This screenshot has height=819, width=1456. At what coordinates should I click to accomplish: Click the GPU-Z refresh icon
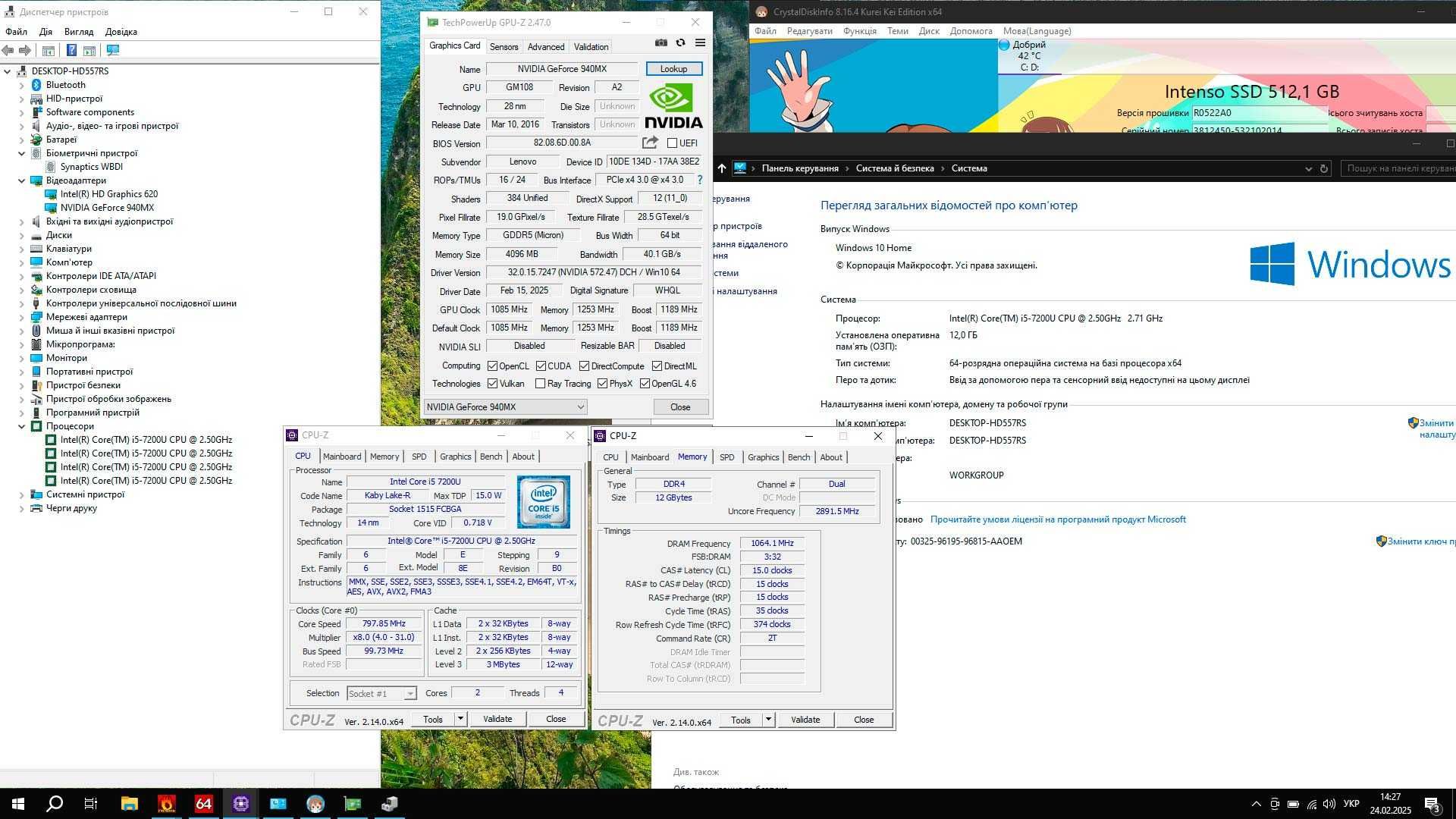(681, 43)
